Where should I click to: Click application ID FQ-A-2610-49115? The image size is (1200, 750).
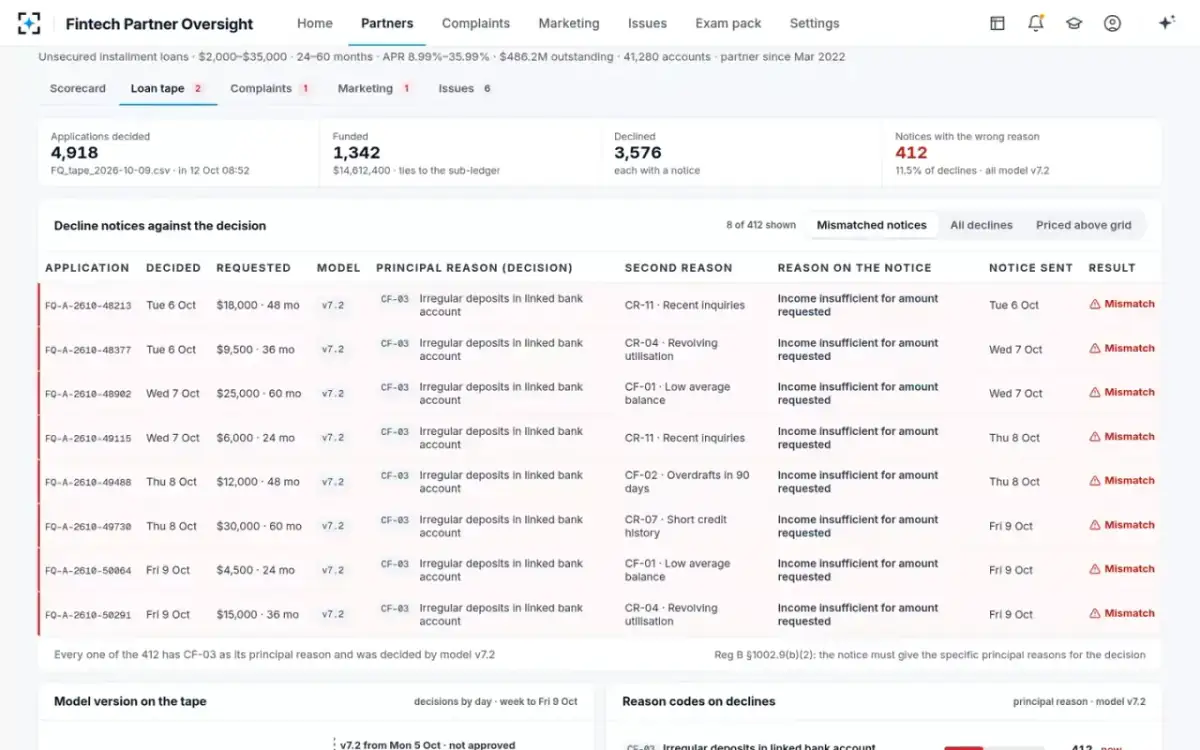[x=88, y=438]
